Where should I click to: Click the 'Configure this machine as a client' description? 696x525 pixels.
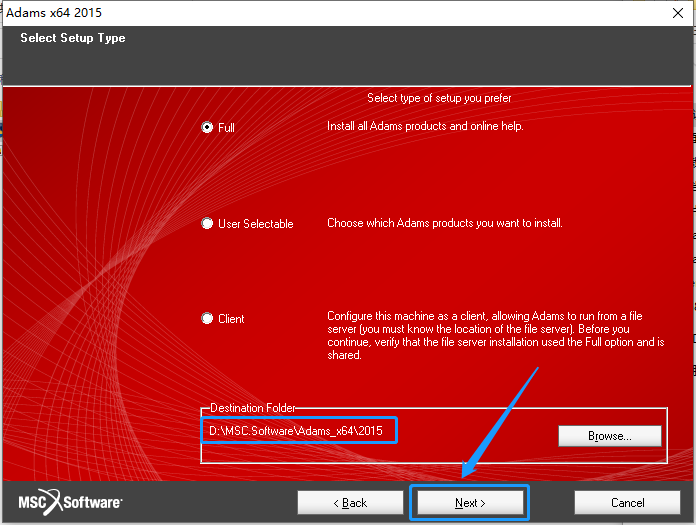tap(496, 336)
